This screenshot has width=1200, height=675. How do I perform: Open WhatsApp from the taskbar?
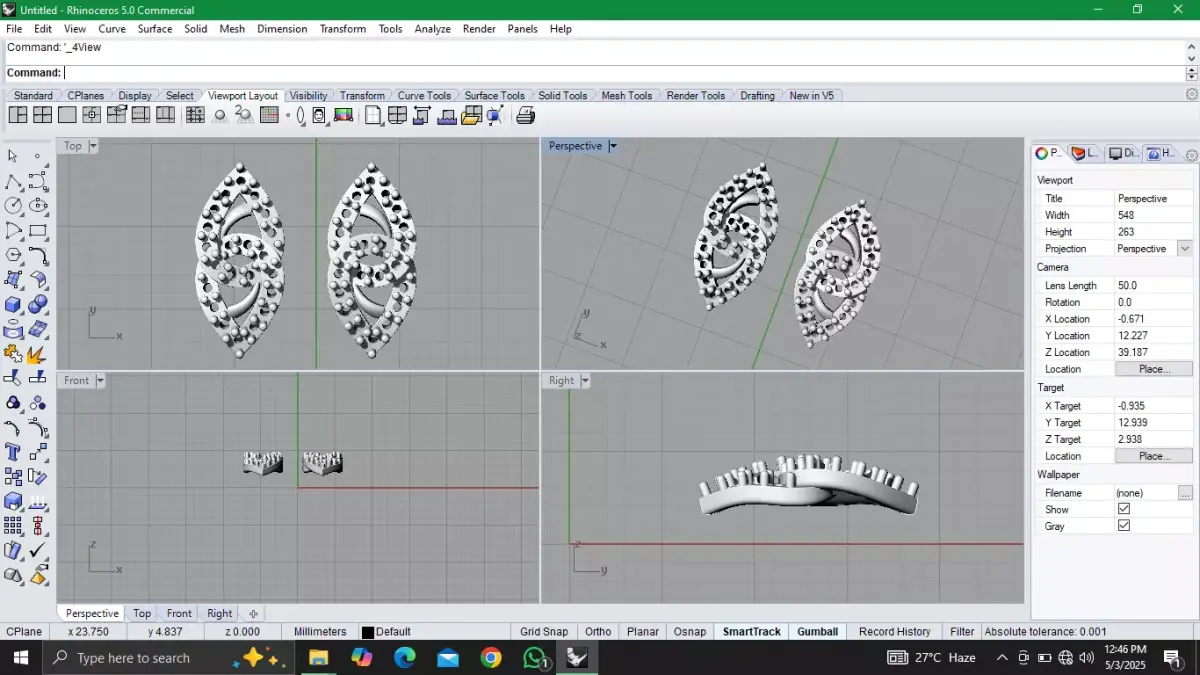[536, 657]
